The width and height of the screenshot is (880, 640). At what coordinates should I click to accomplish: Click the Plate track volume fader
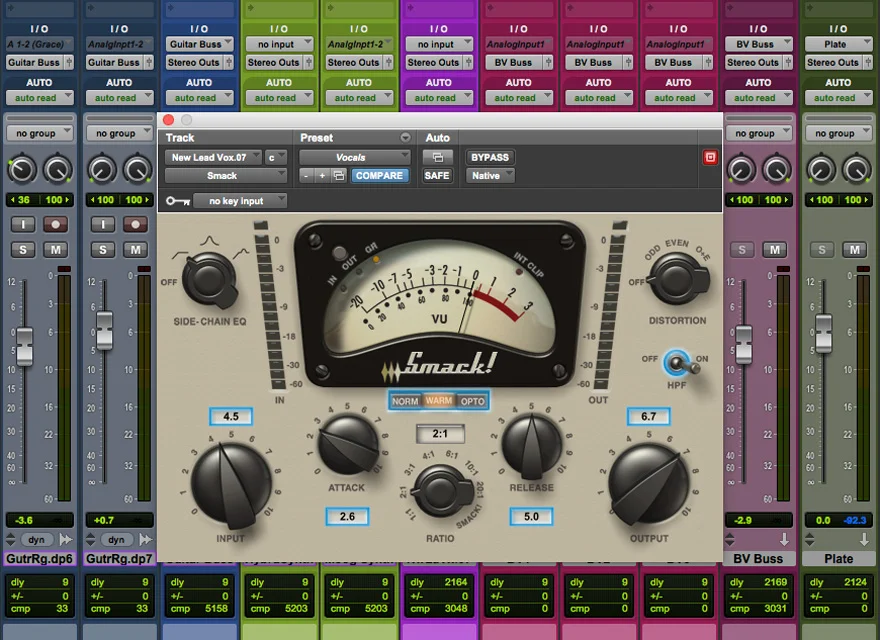coord(823,333)
